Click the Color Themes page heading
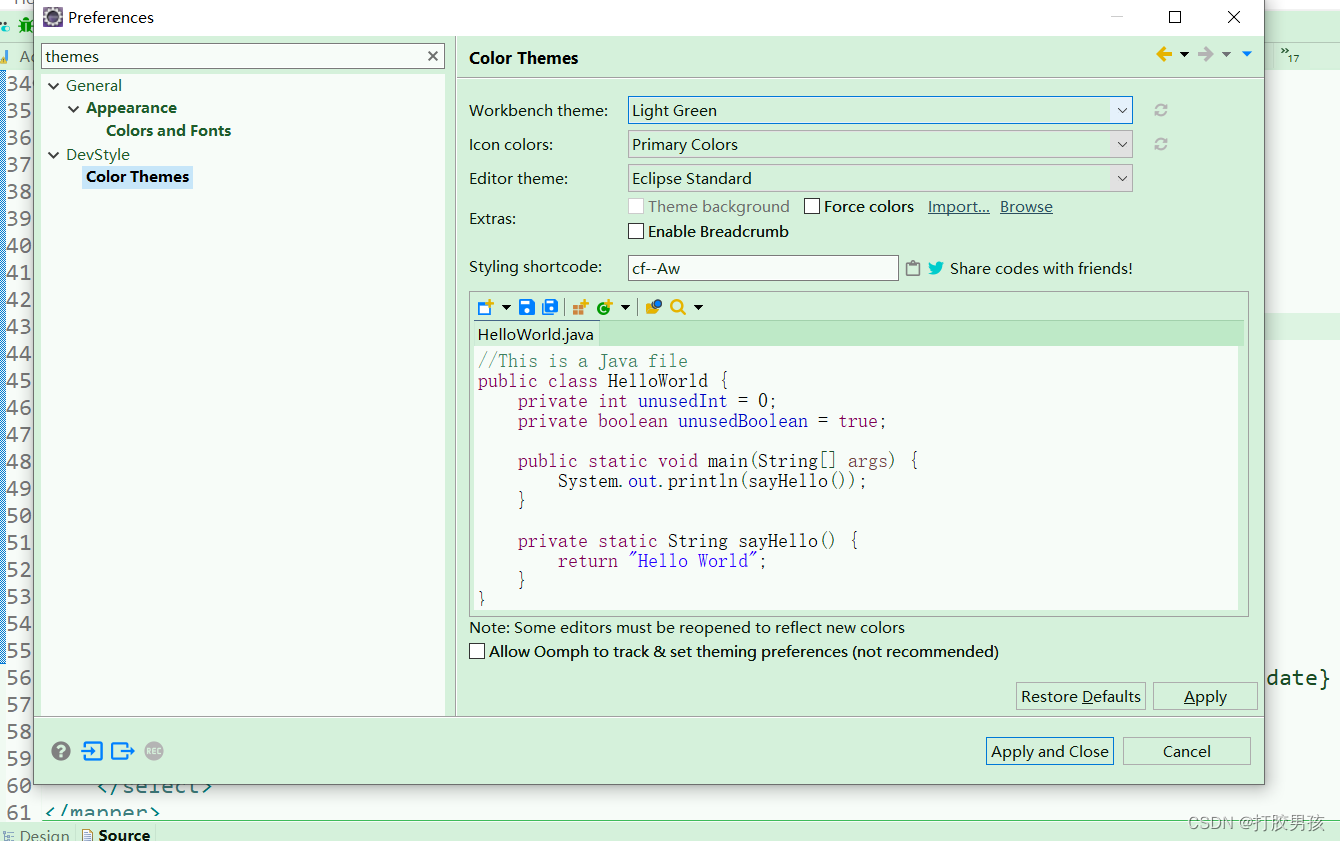 [x=523, y=58]
